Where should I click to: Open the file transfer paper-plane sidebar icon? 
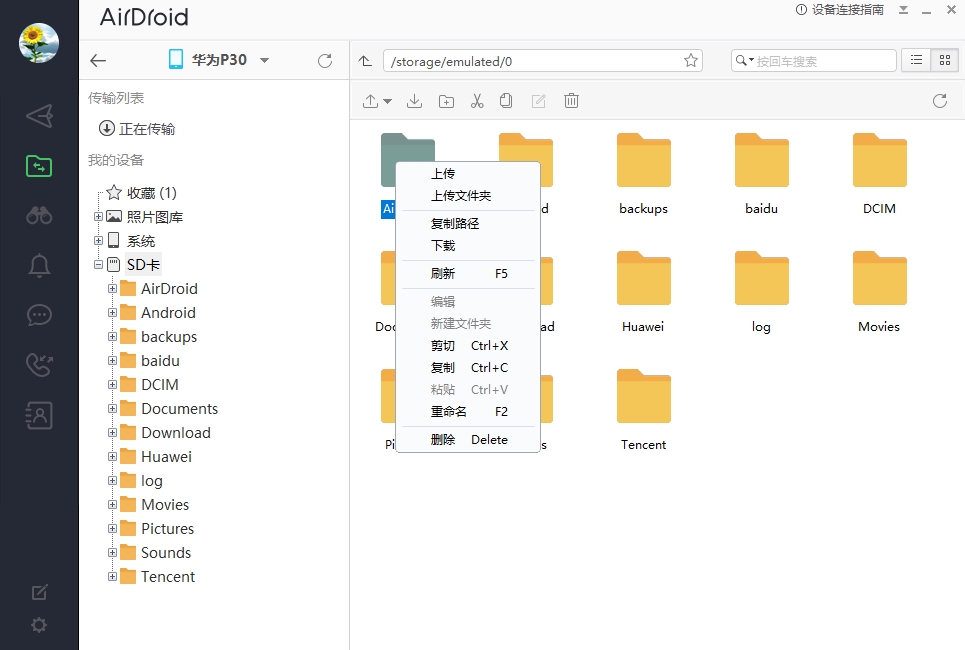coord(39,116)
